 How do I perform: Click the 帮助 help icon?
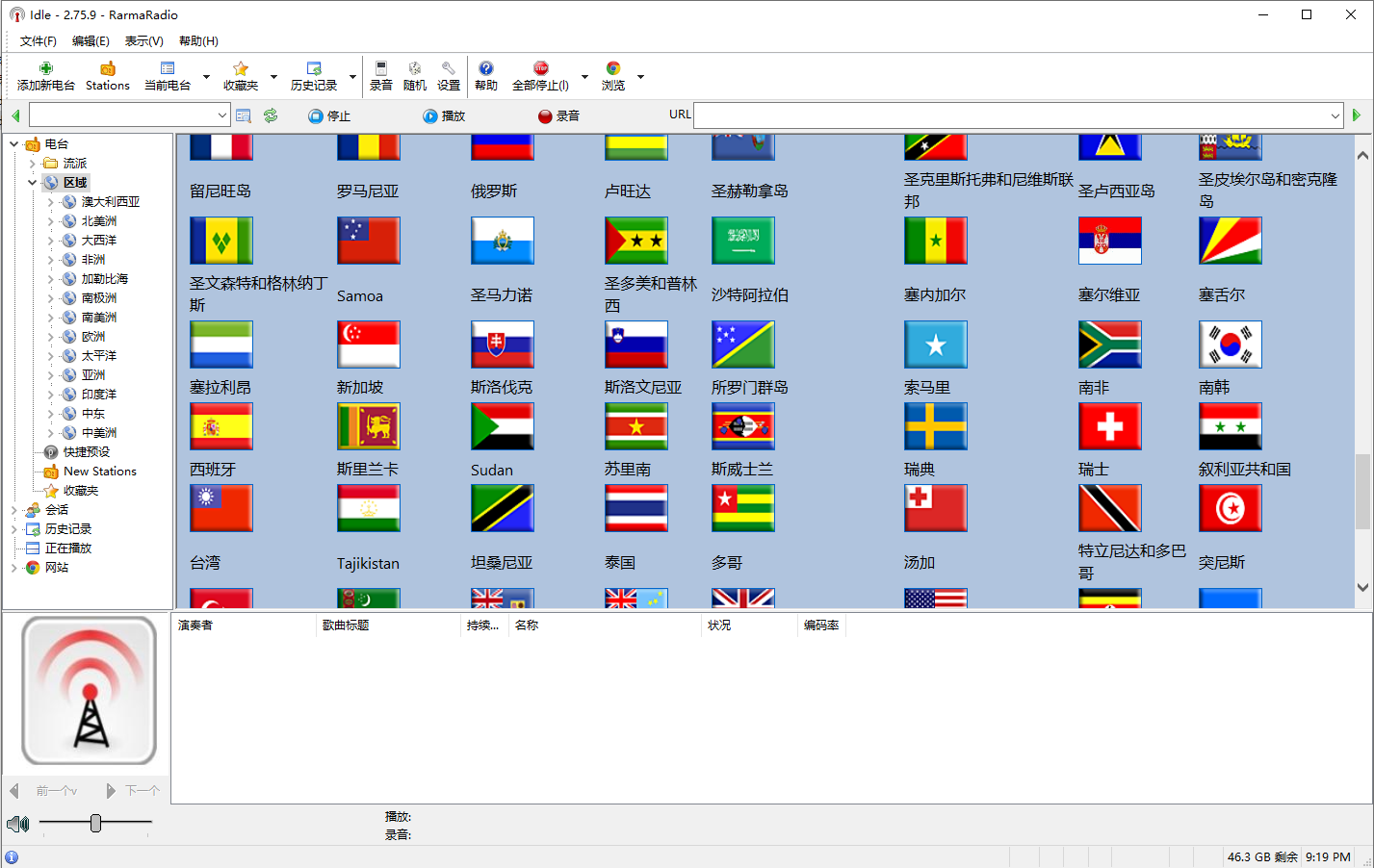486,69
